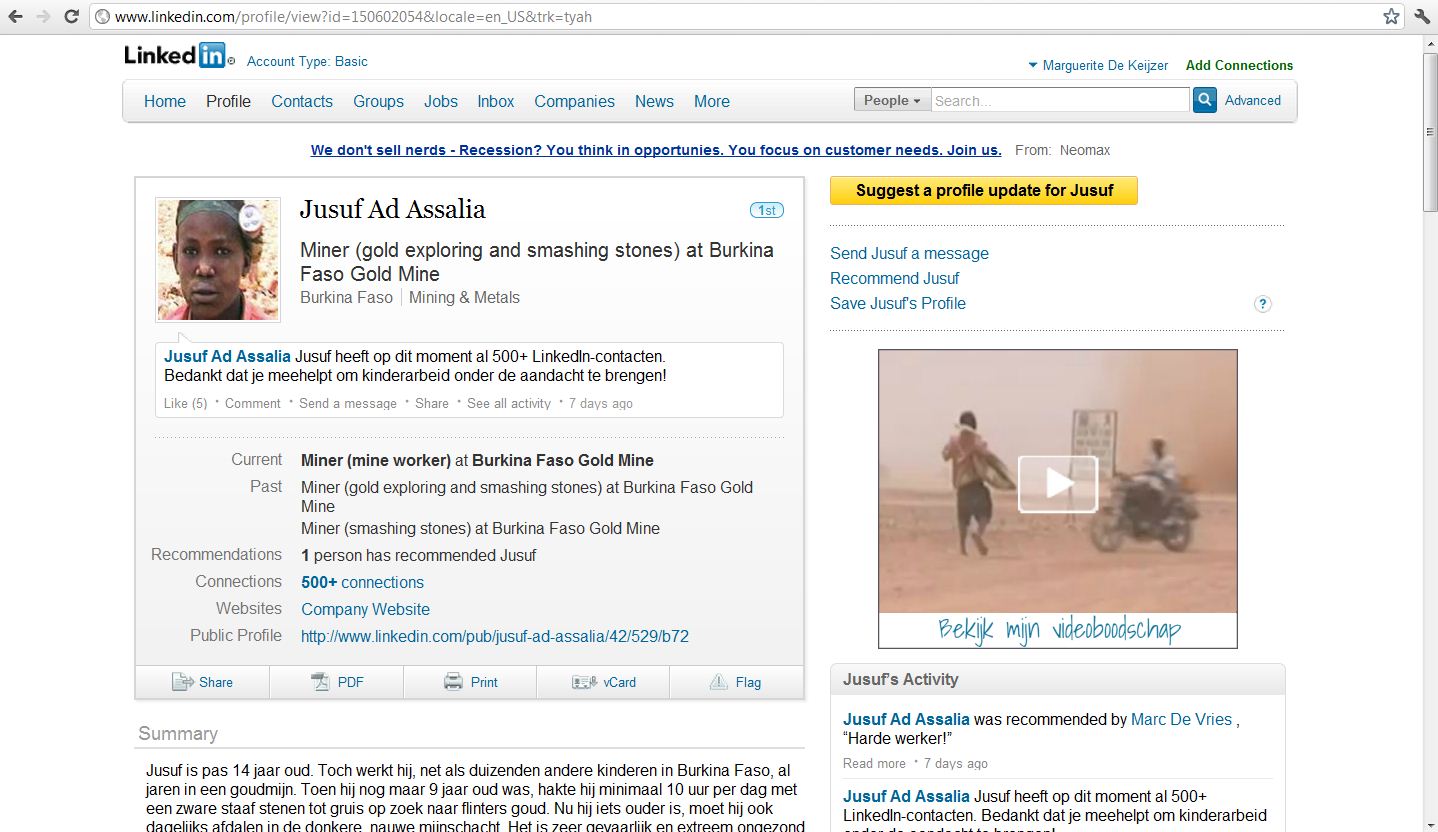Comment on the status update
1438x832 pixels.
coord(253,403)
